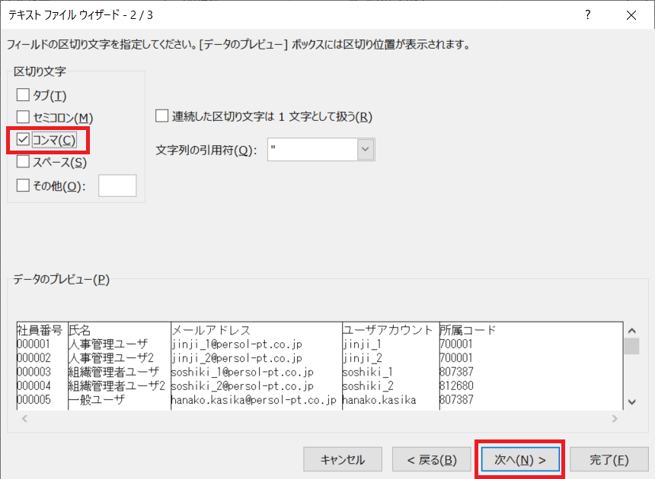Click employee number 000003 in preview
Viewport: 655px width, 479px height.
(x=34, y=372)
